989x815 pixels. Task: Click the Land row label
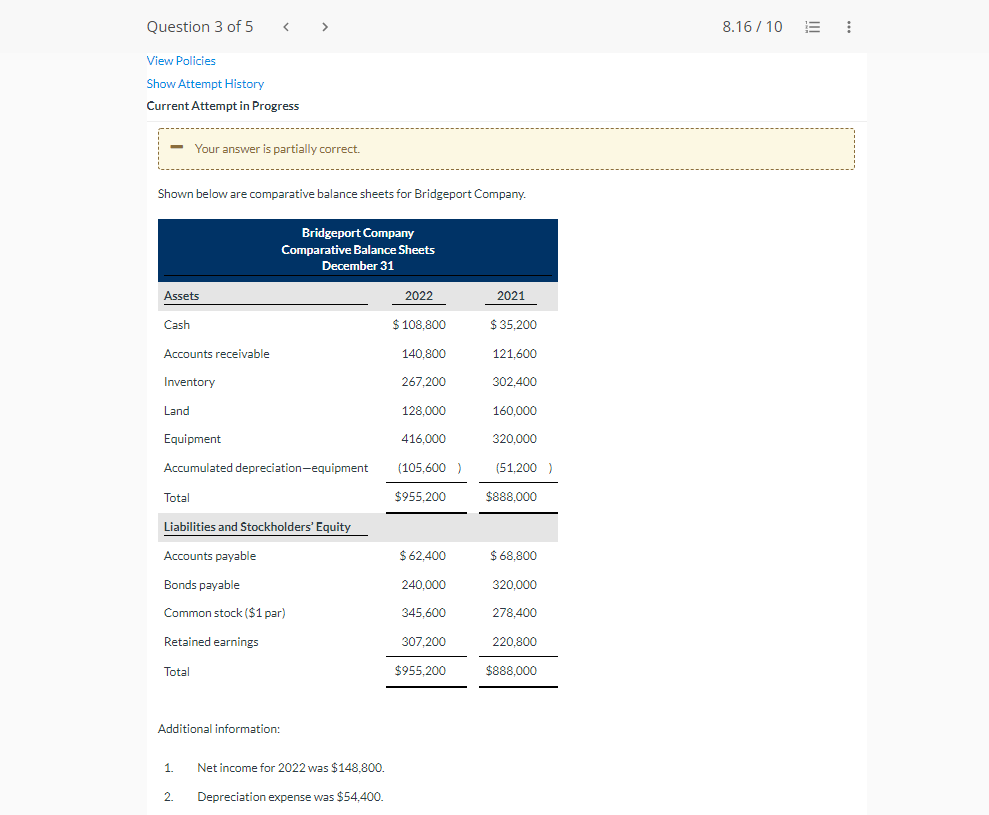click(x=177, y=411)
